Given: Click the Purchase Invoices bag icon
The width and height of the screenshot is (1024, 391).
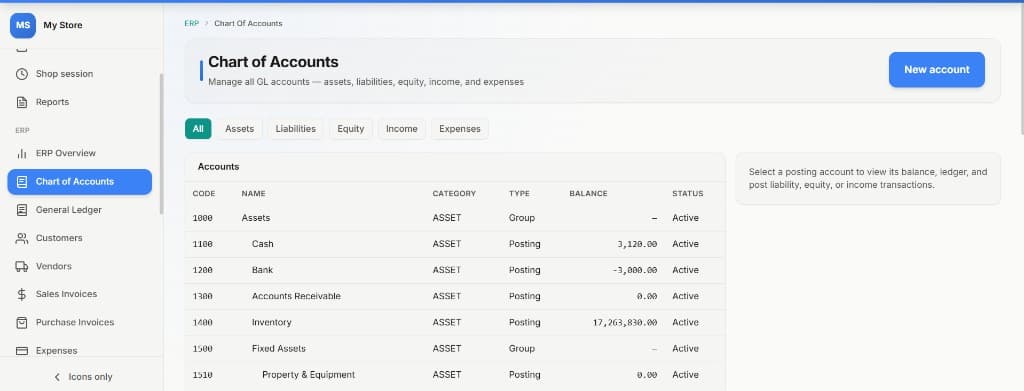Looking at the screenshot, I should tap(22, 322).
